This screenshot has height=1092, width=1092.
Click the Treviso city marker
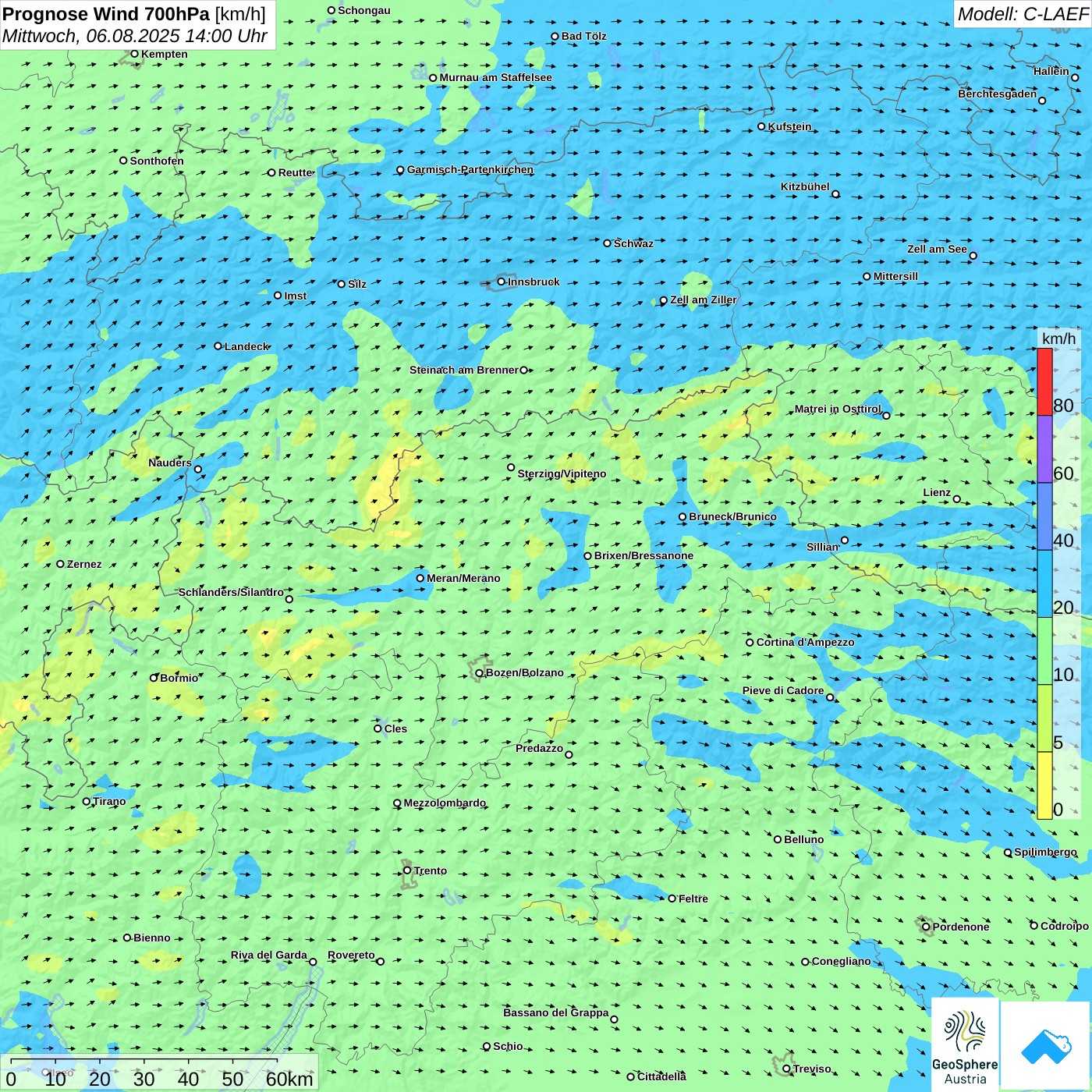point(787,1069)
